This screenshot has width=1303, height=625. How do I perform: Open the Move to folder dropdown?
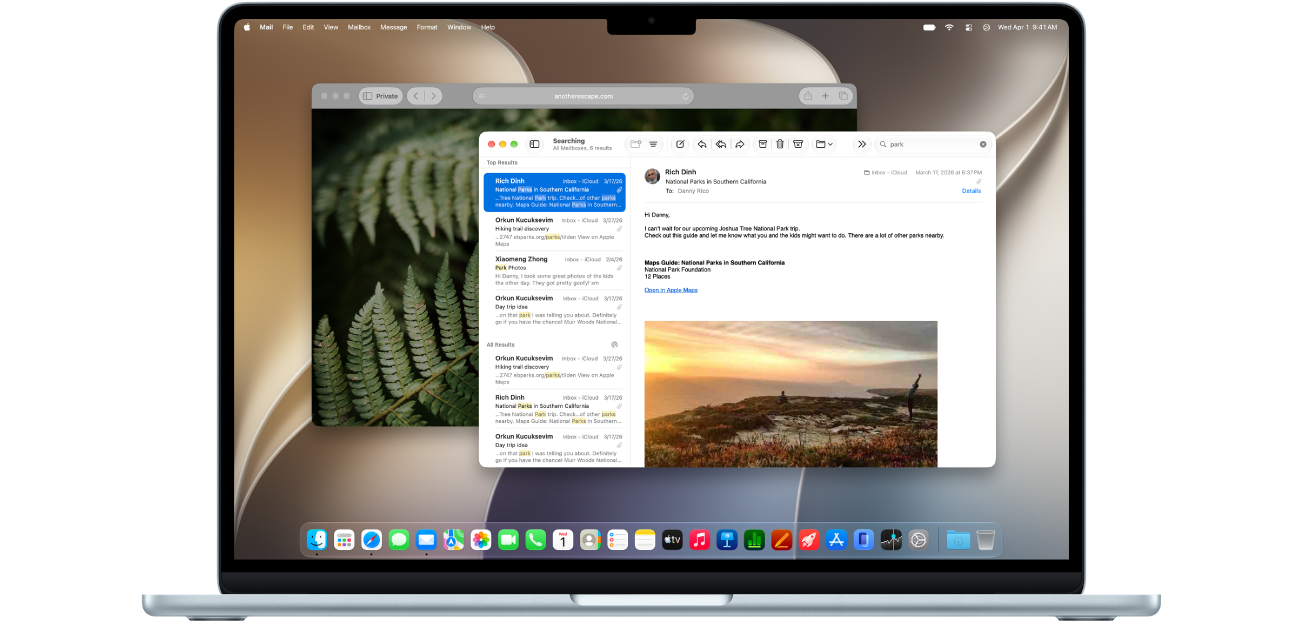(824, 144)
